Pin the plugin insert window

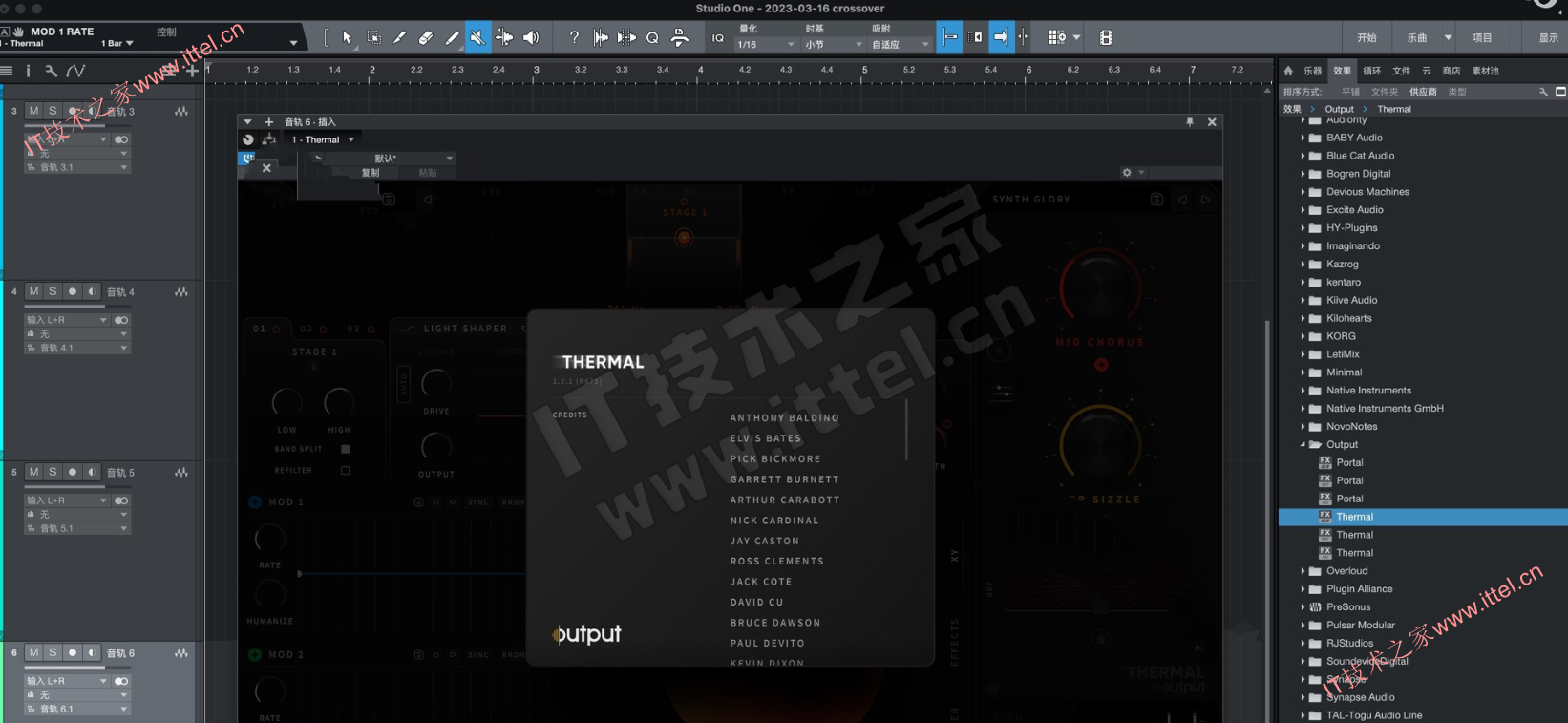click(x=1190, y=122)
